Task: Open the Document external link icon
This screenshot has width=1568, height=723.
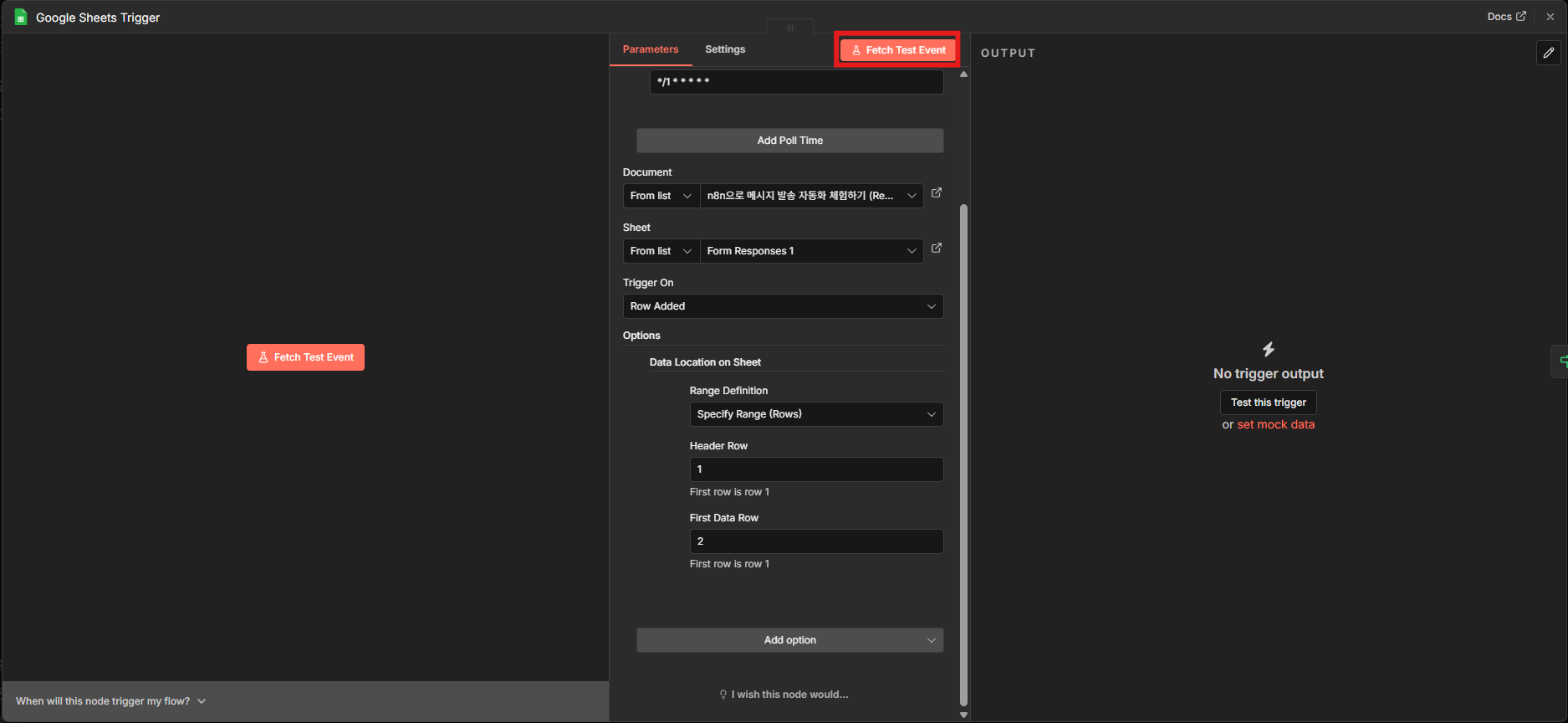Action: coord(937,193)
